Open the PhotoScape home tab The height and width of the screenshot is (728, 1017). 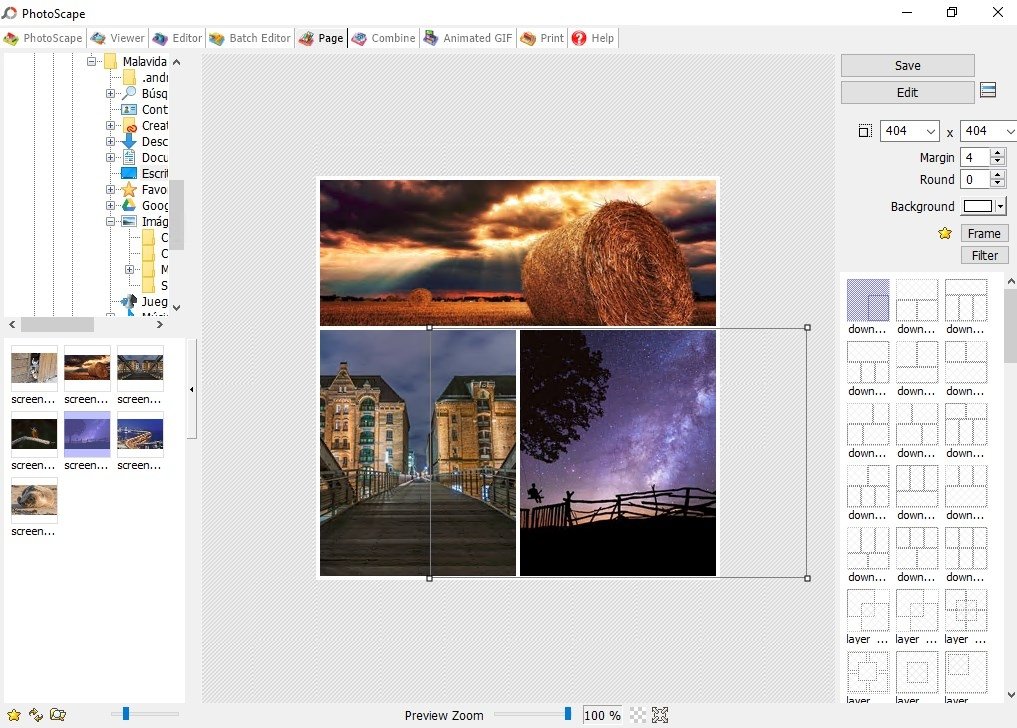43,38
